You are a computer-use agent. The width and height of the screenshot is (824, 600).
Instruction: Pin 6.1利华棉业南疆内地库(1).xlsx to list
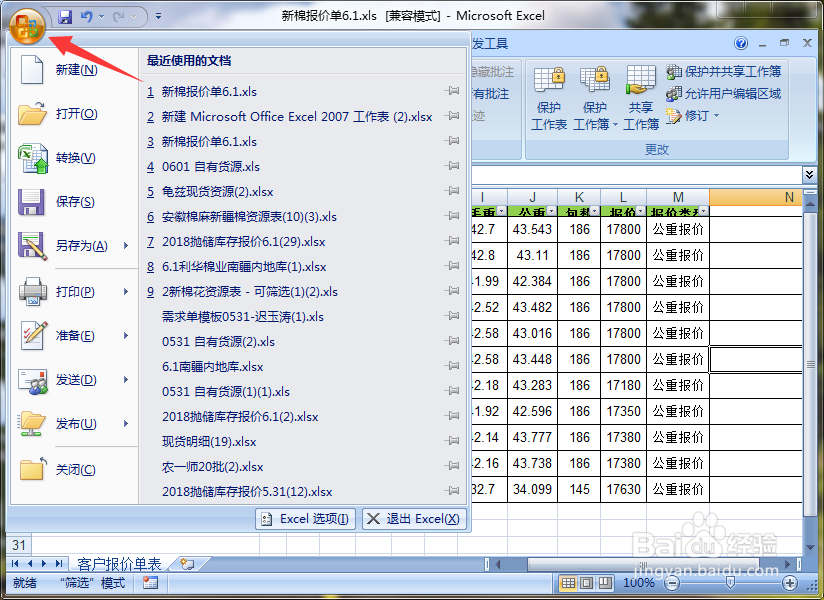point(451,266)
